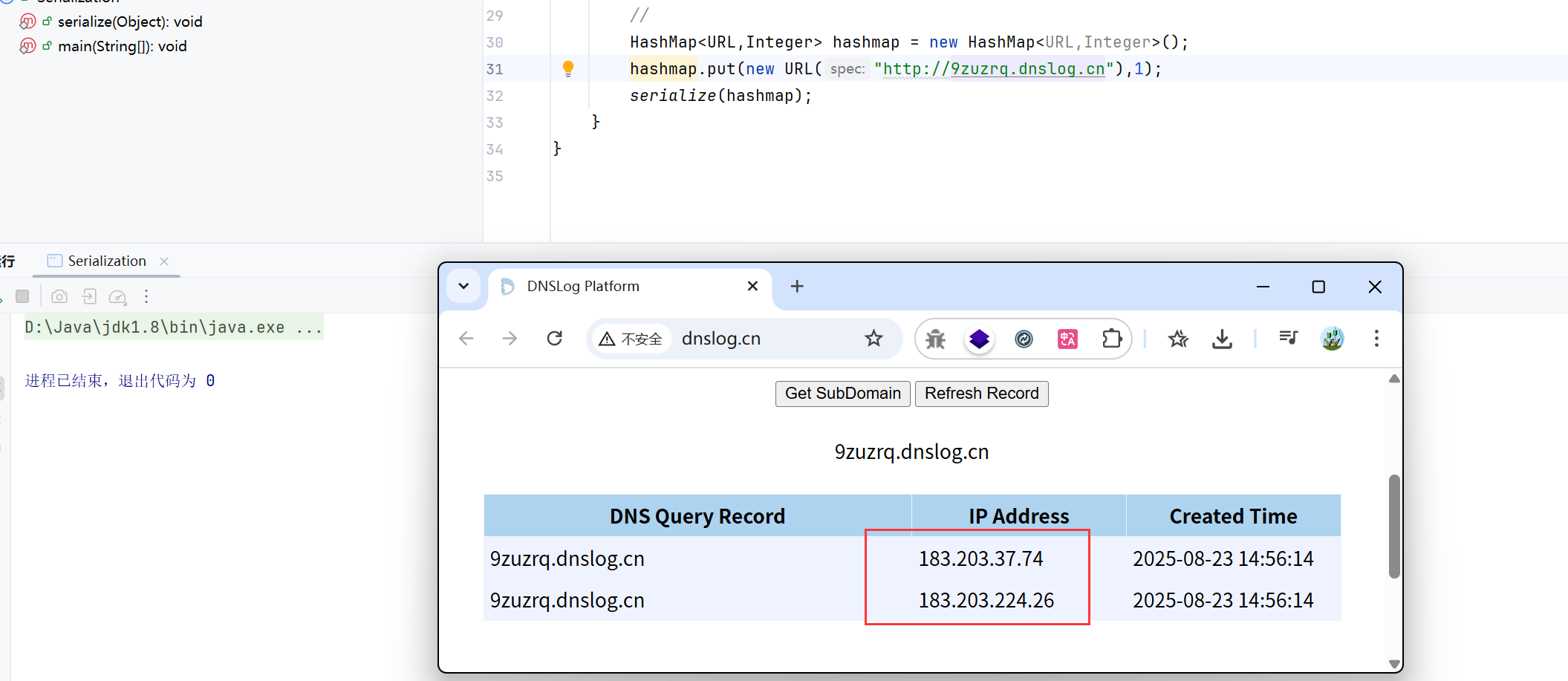
Task: Select the Serialization run tab
Action: point(107,261)
